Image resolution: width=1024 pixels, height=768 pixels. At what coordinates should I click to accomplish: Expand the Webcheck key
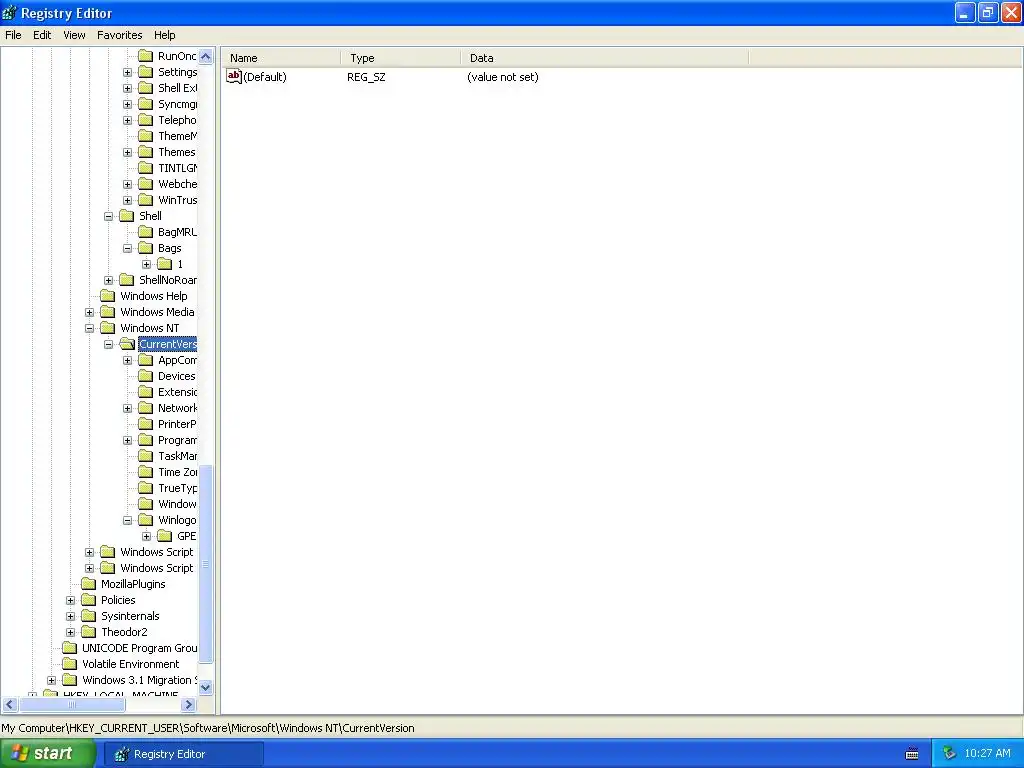pyautogui.click(x=127, y=184)
